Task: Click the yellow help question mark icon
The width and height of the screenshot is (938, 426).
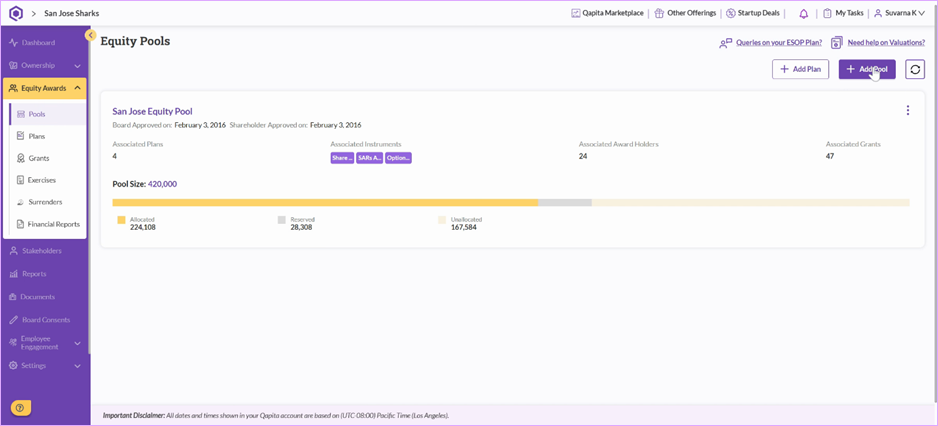Action: tap(20, 408)
